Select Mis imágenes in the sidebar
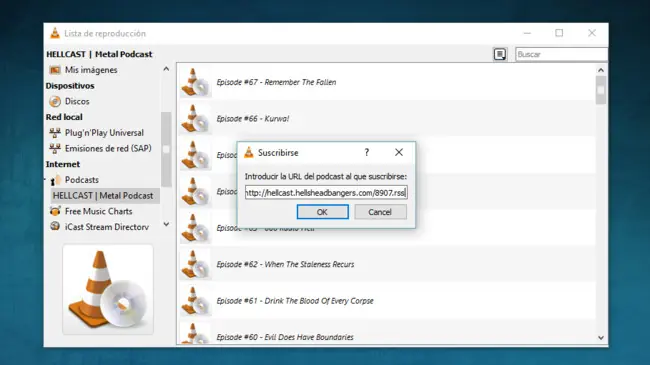This screenshot has height=365, width=650. tap(91, 70)
